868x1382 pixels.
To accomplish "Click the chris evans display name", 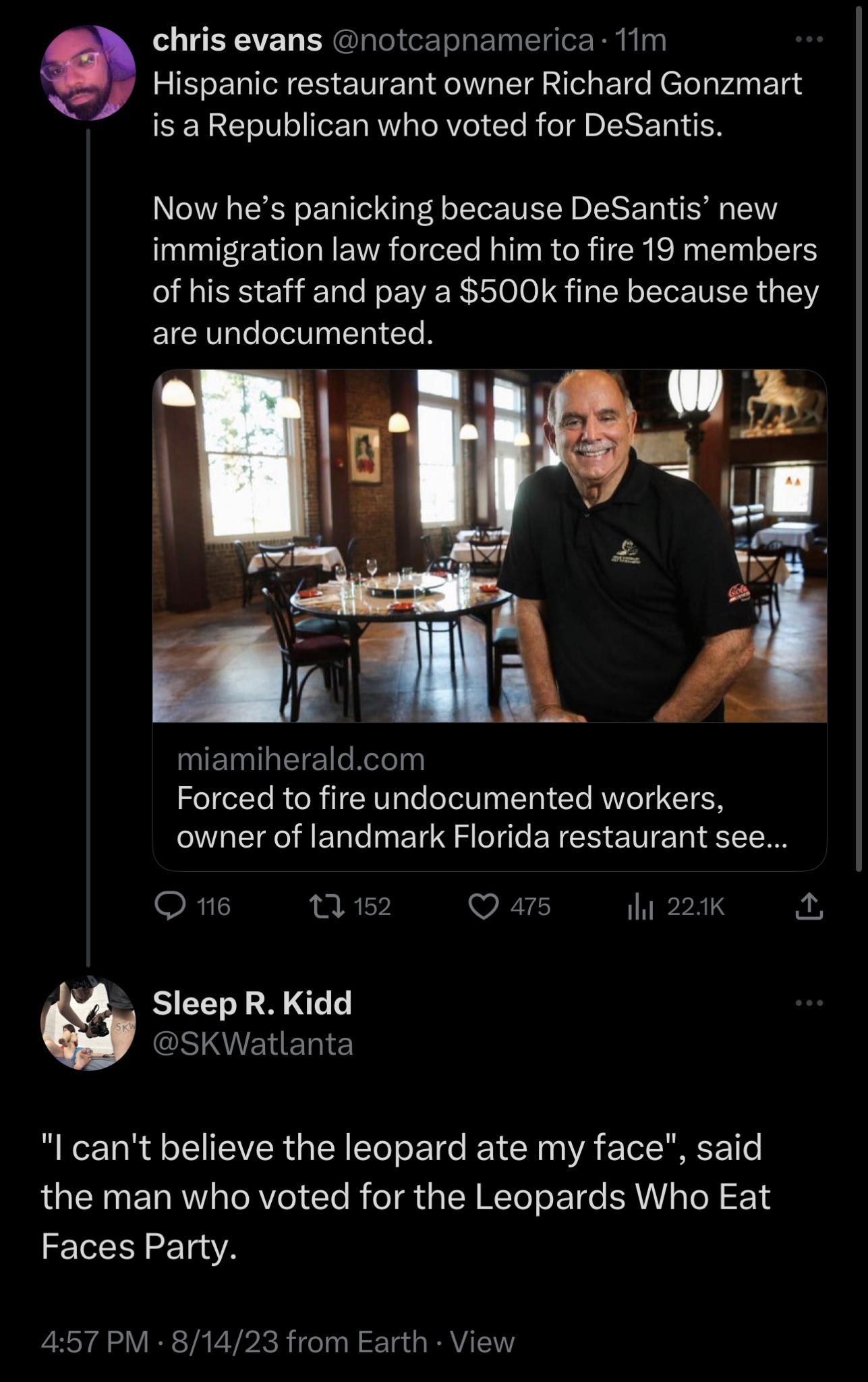I will pos(237,40).
